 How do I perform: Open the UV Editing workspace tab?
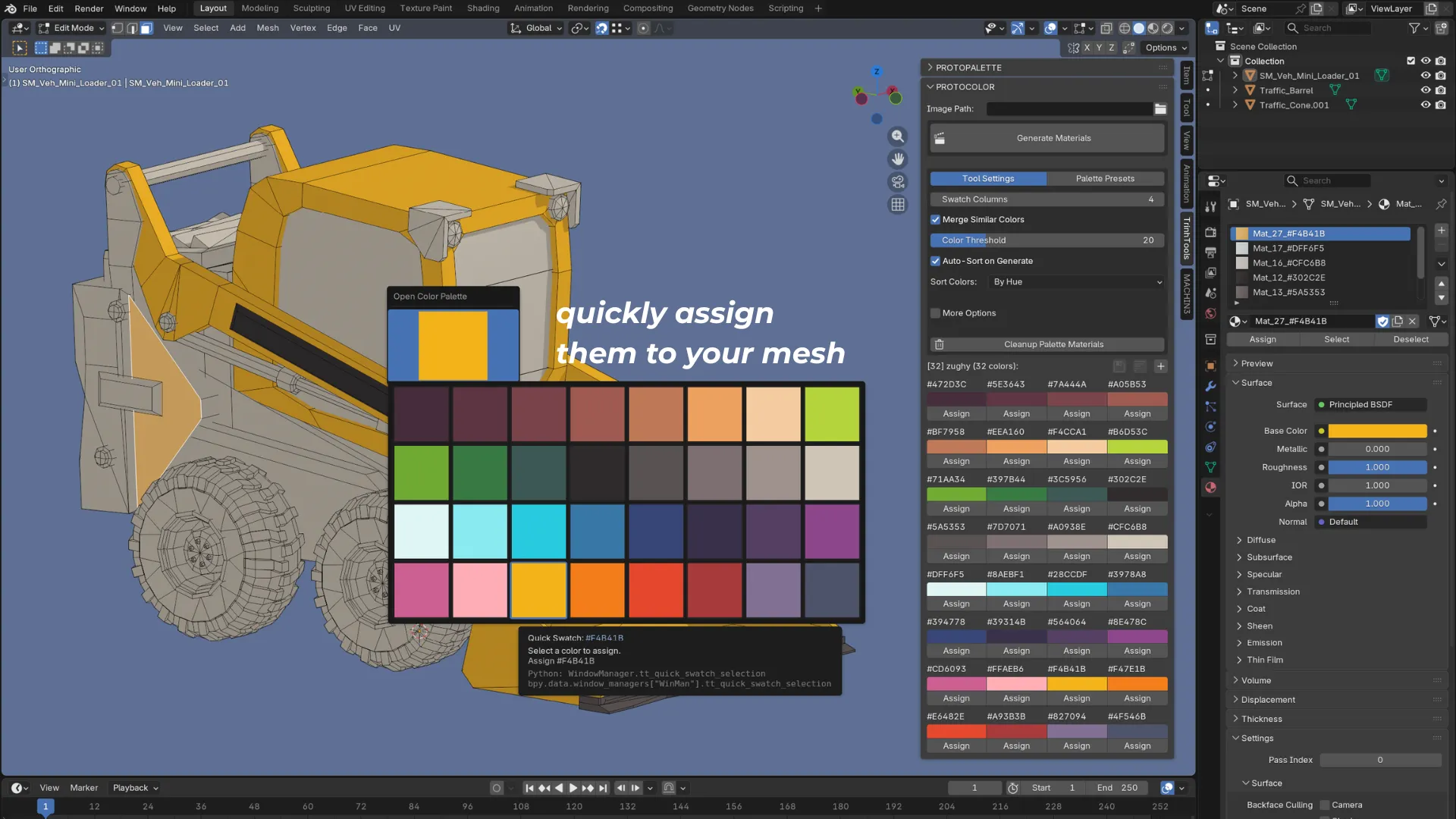365,8
